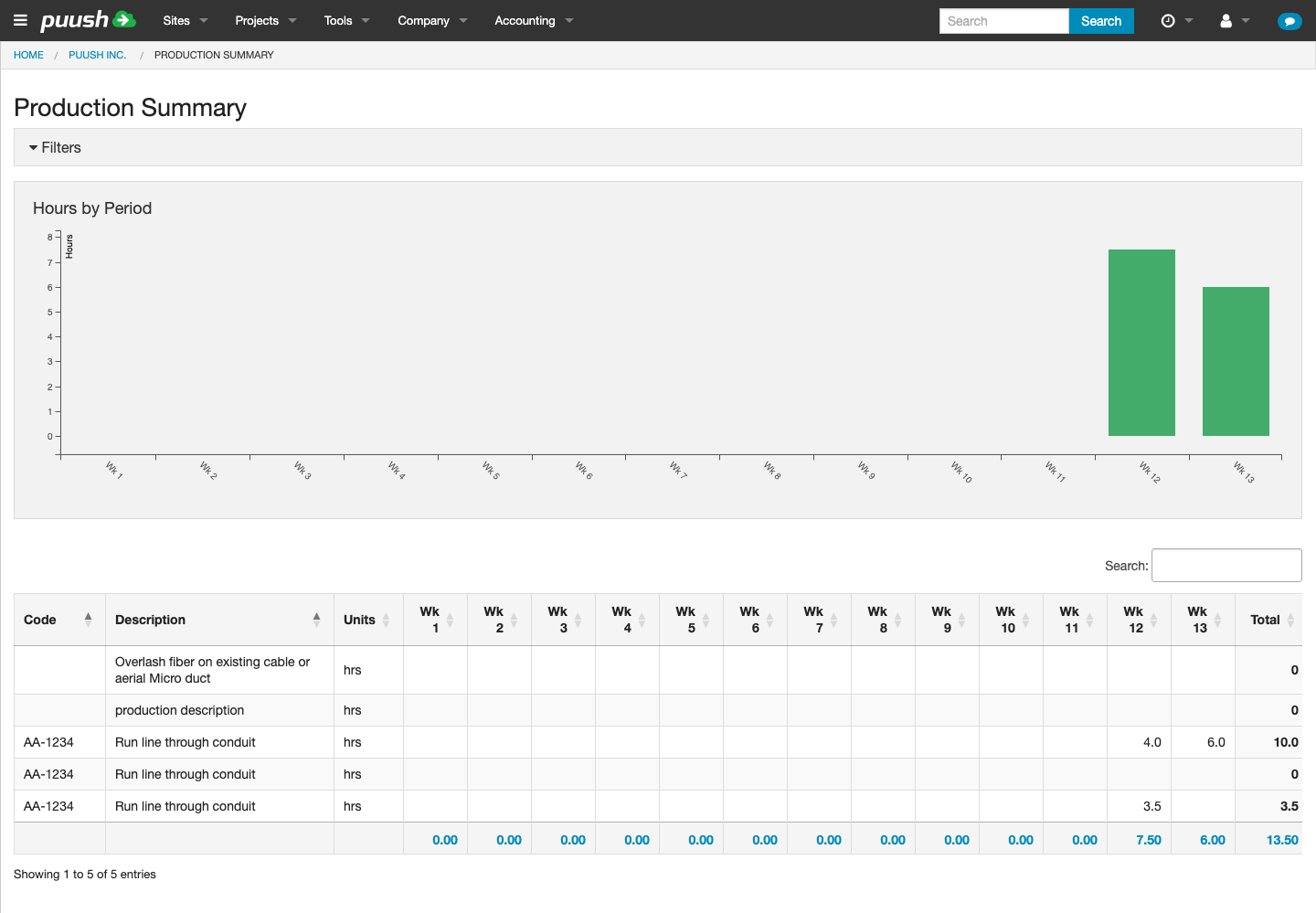This screenshot has width=1316, height=913.
Task: Sort by Wk 11 column
Action: (1075, 620)
